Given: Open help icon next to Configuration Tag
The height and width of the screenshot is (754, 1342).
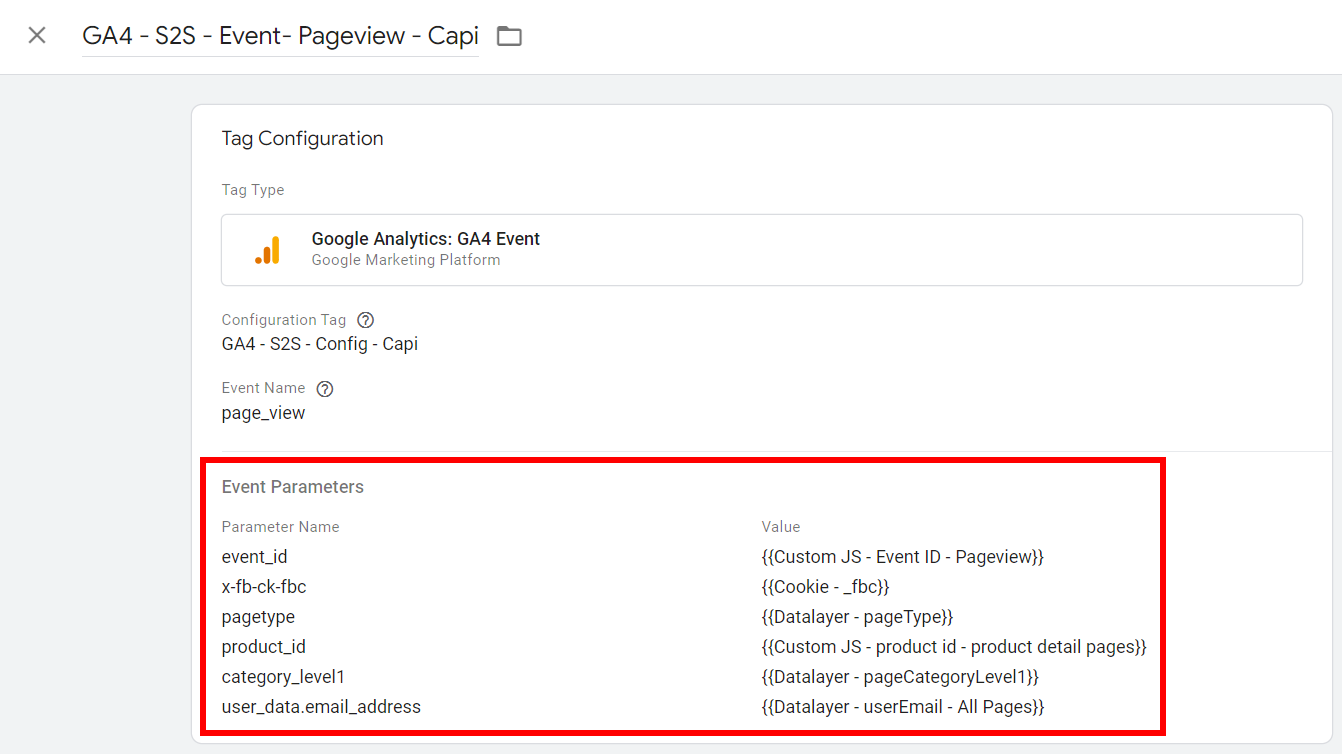Looking at the screenshot, I should 366,320.
